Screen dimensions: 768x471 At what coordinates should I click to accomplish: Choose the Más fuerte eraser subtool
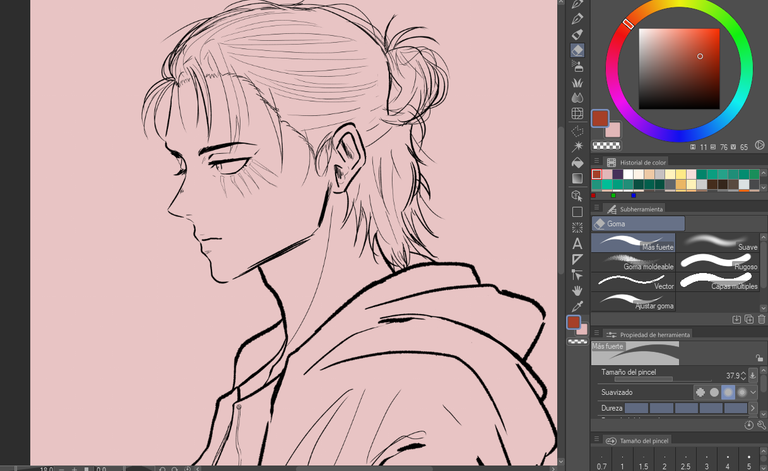coord(633,242)
